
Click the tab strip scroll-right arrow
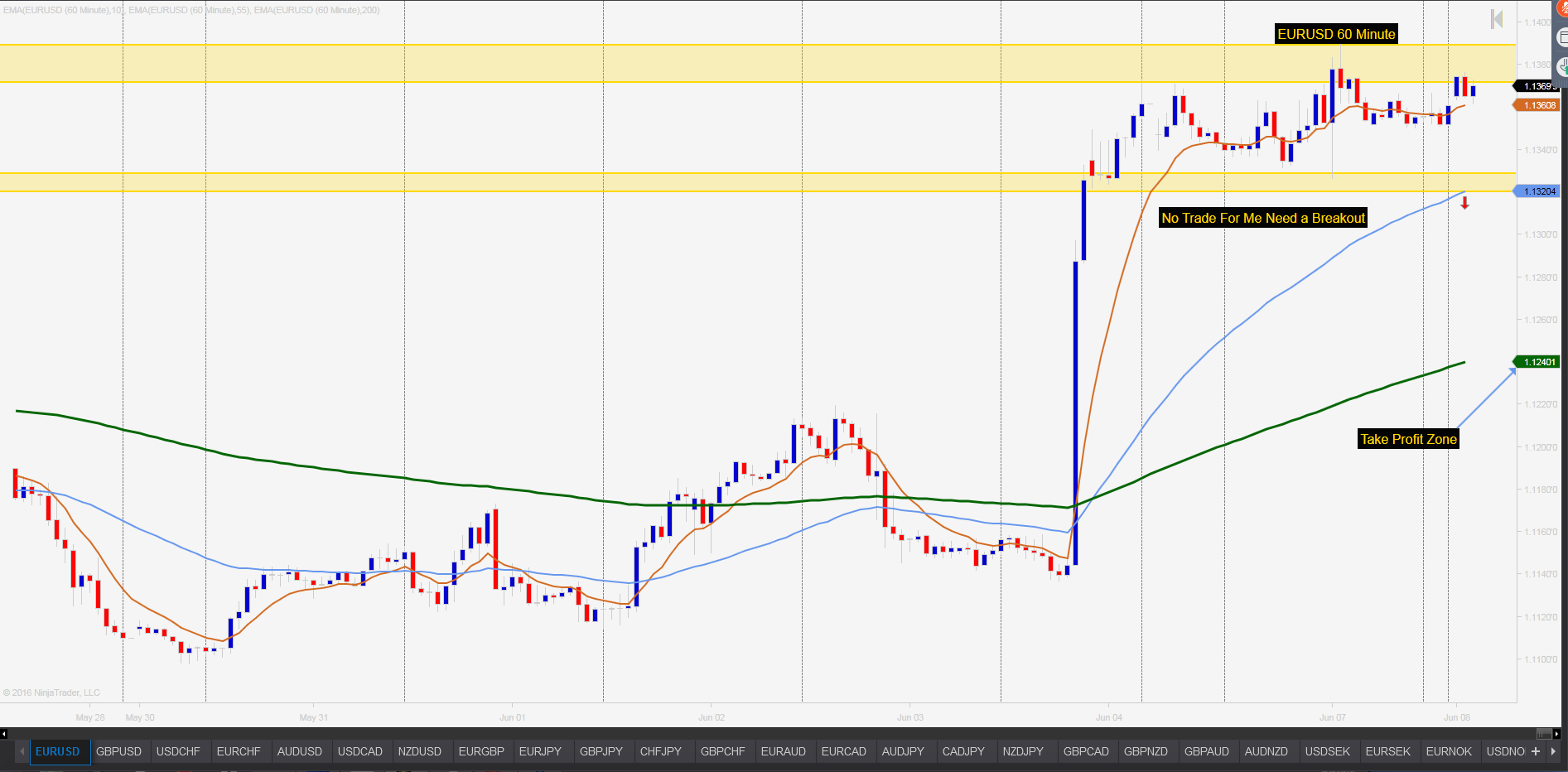(1553, 751)
